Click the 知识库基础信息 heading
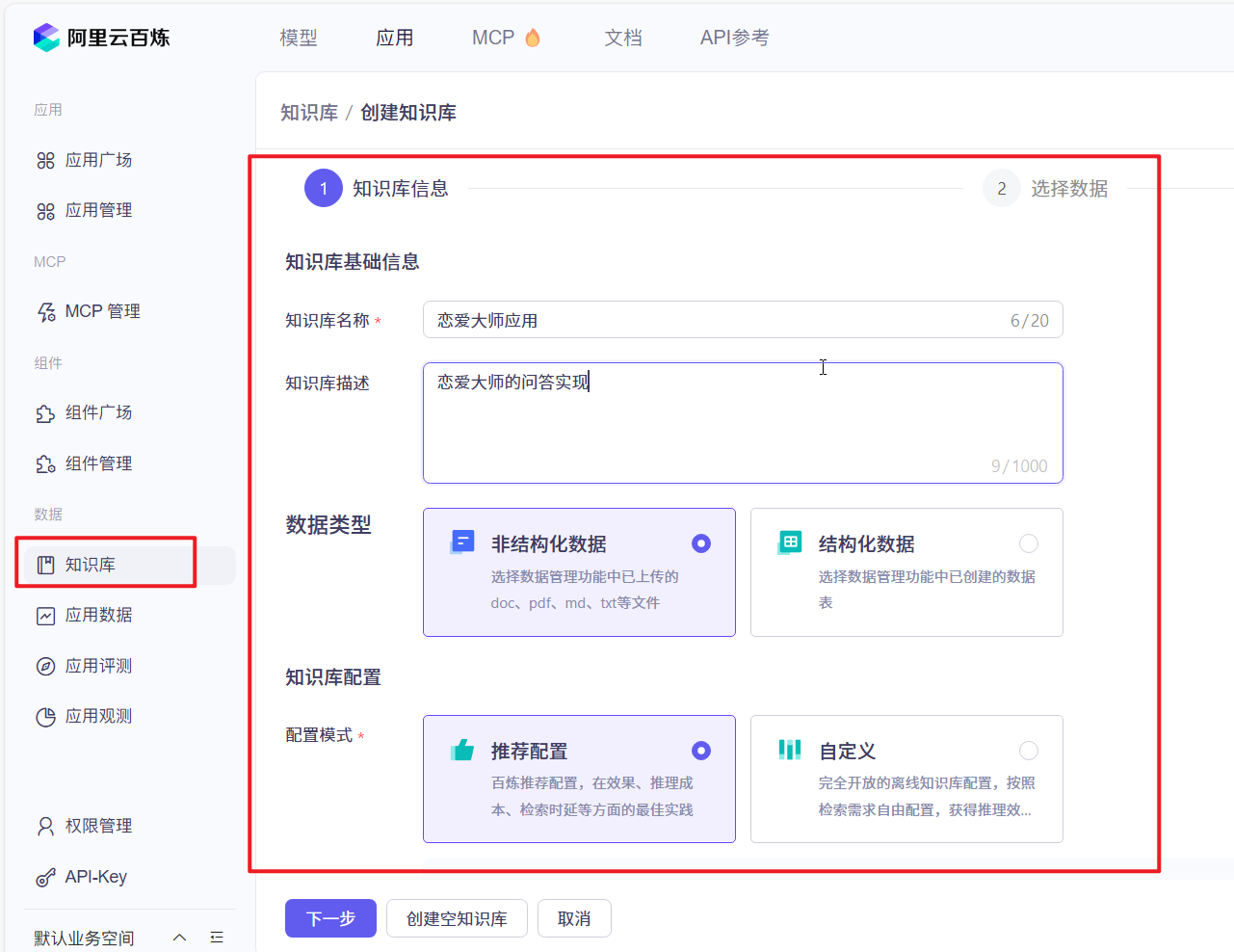This screenshot has height=952, width=1234. pos(353,262)
